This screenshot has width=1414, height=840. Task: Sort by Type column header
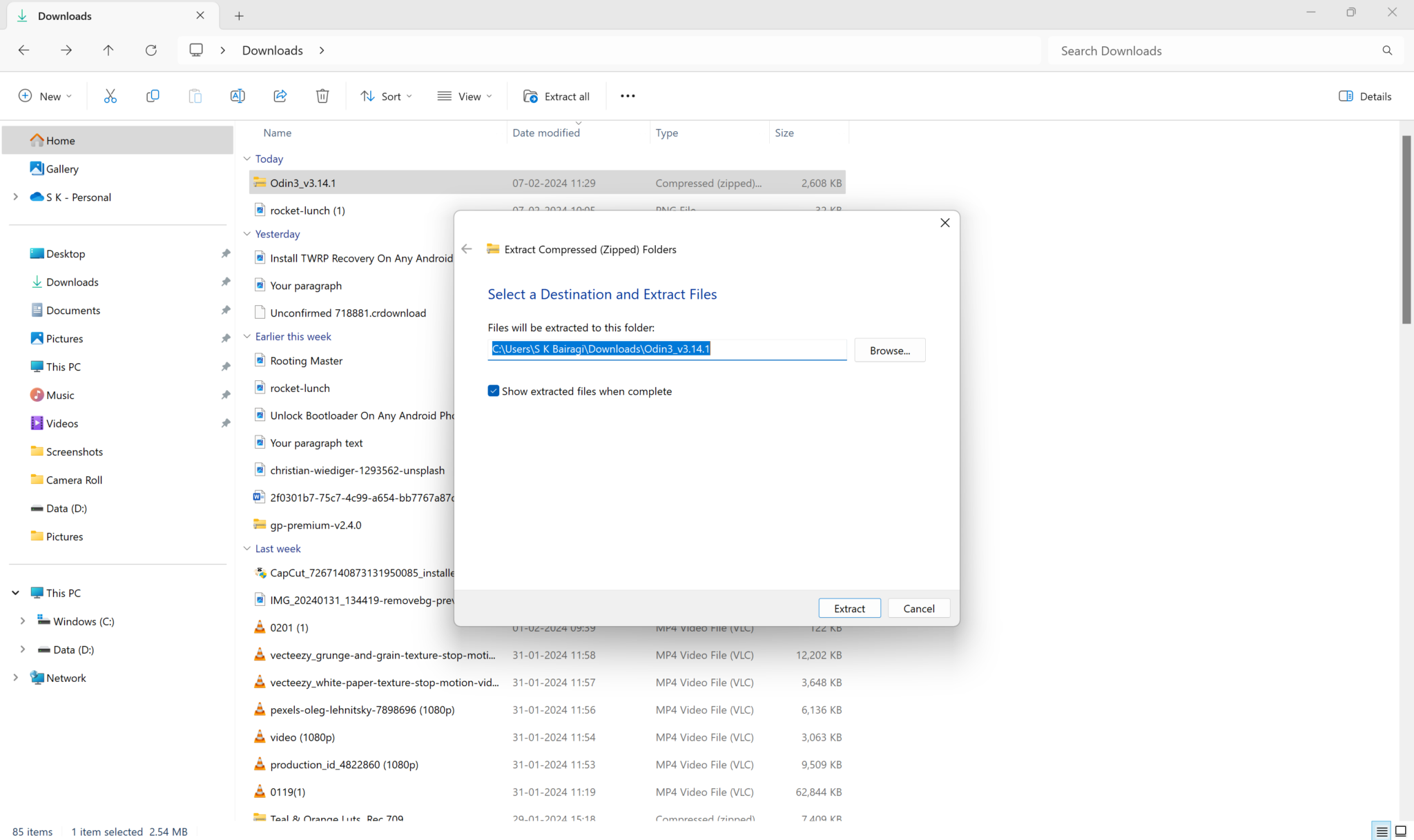pyautogui.click(x=666, y=133)
